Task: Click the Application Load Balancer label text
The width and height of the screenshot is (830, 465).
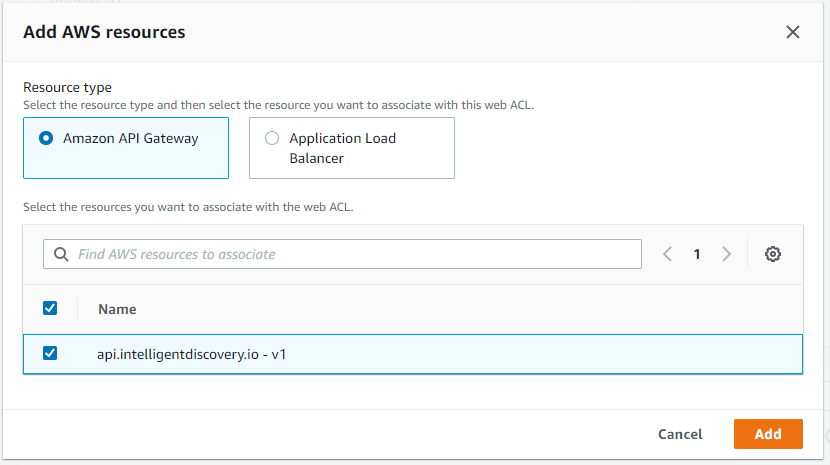Action: coord(342,148)
